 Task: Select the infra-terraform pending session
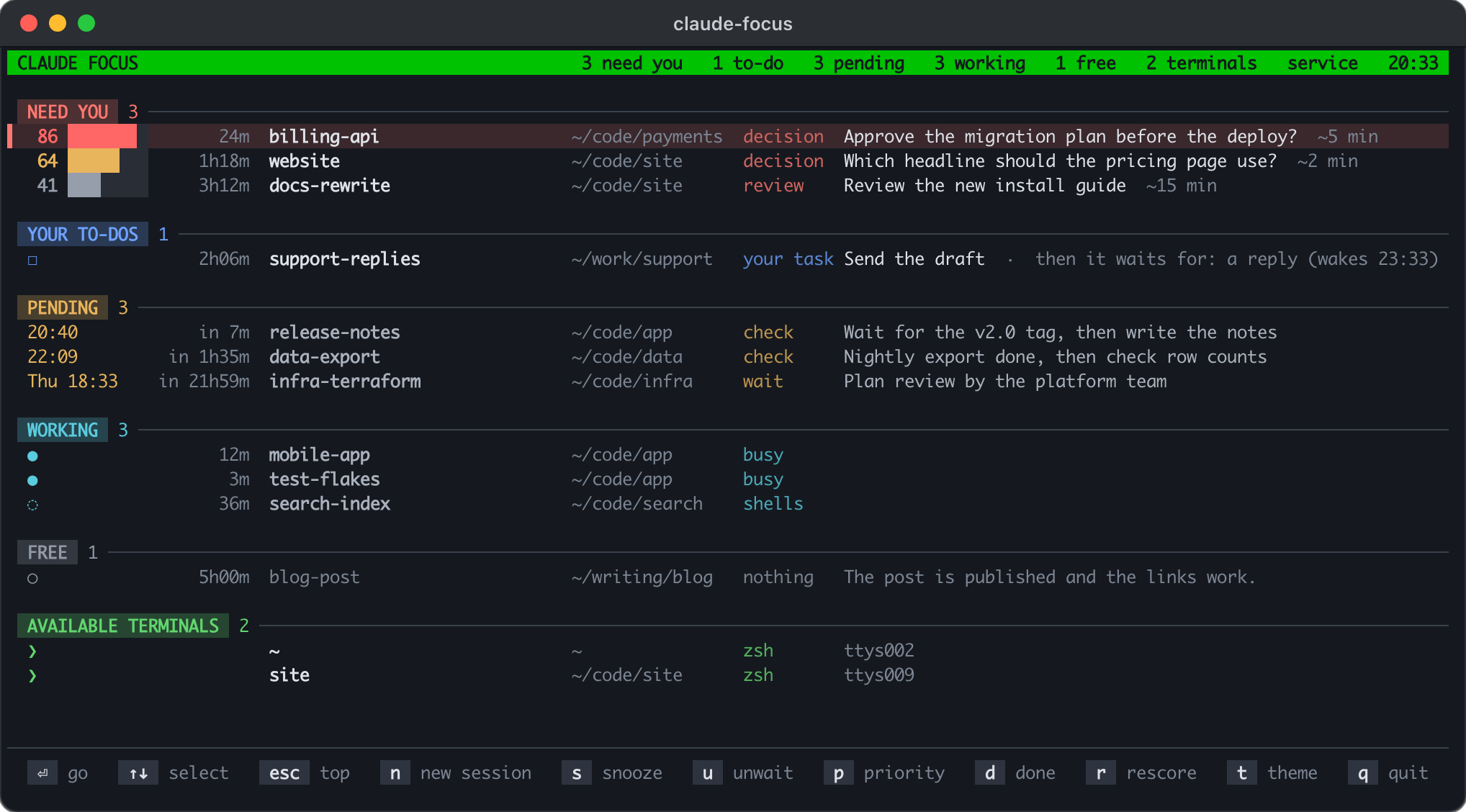tap(345, 381)
